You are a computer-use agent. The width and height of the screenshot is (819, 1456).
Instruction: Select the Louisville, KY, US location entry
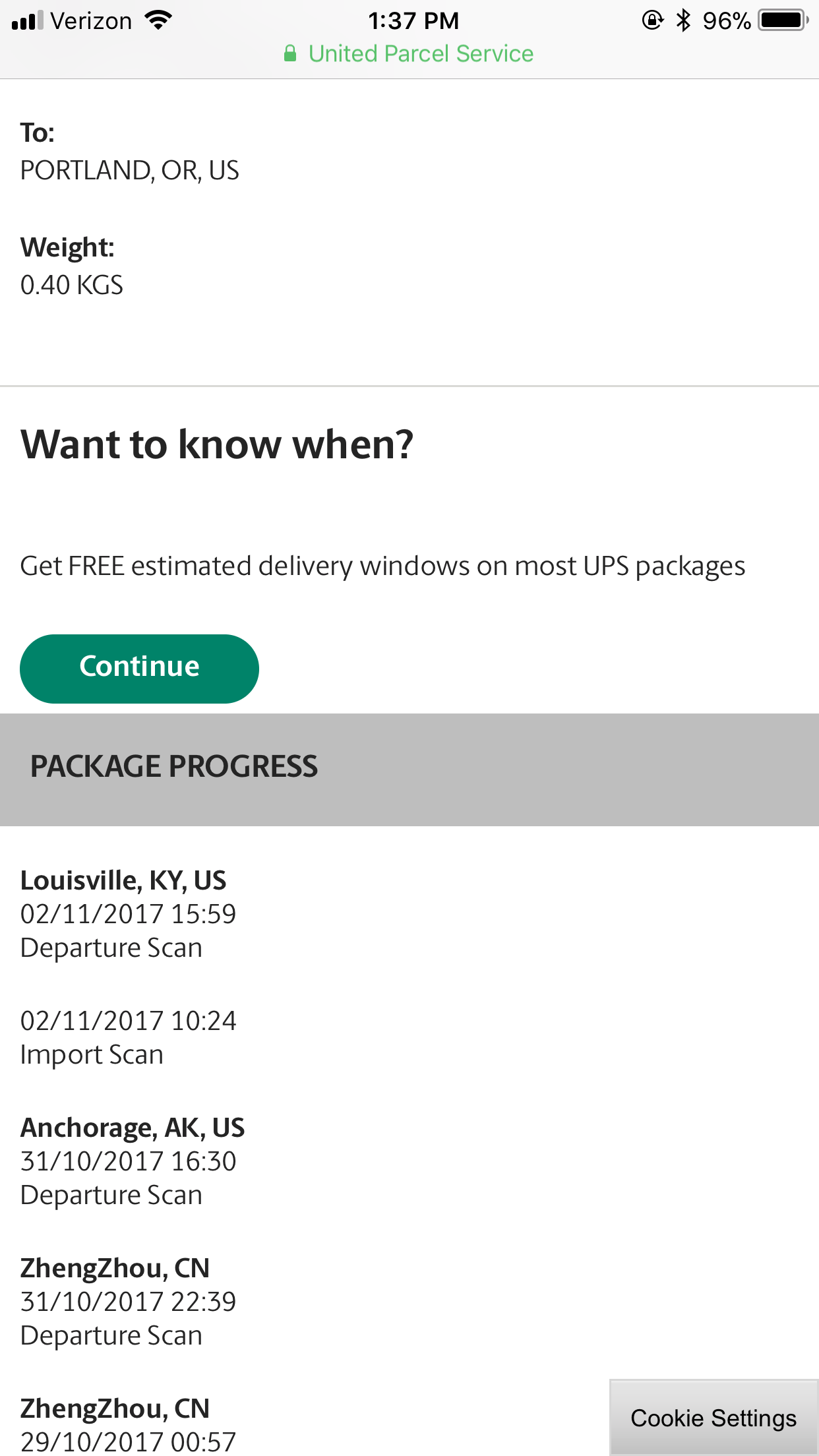tap(123, 880)
